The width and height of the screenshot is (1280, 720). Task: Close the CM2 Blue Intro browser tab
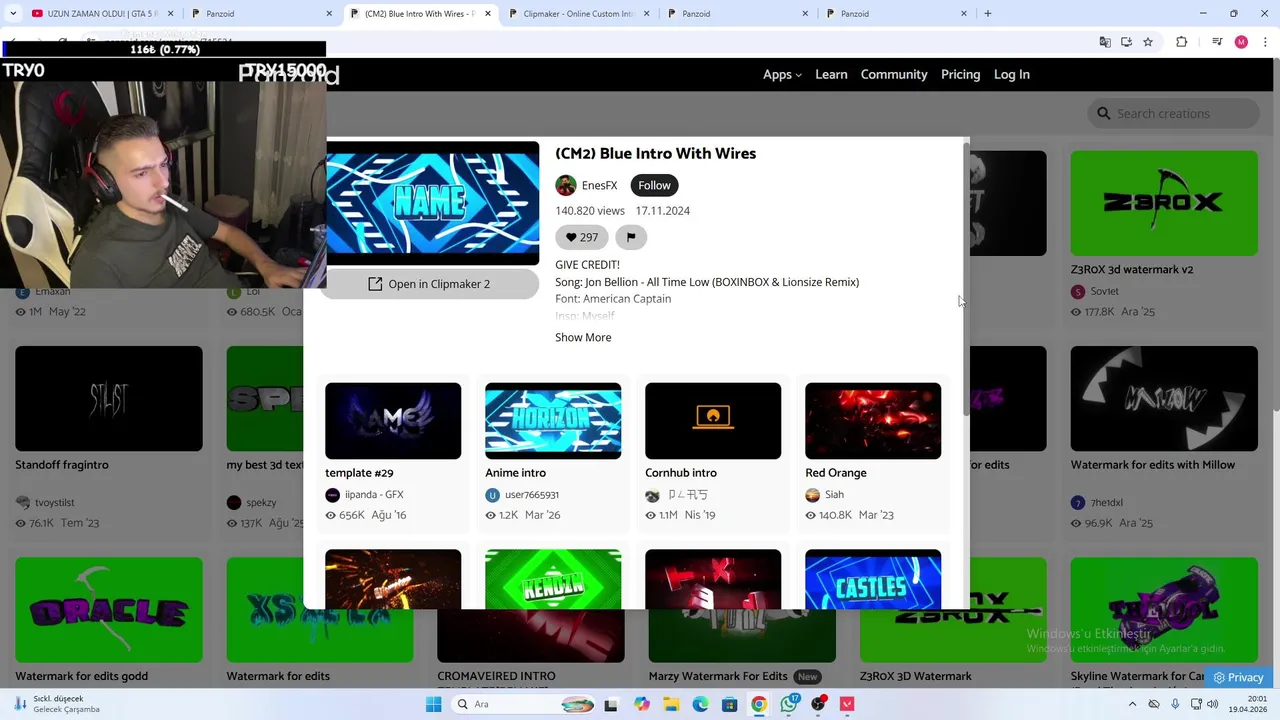pos(488,14)
